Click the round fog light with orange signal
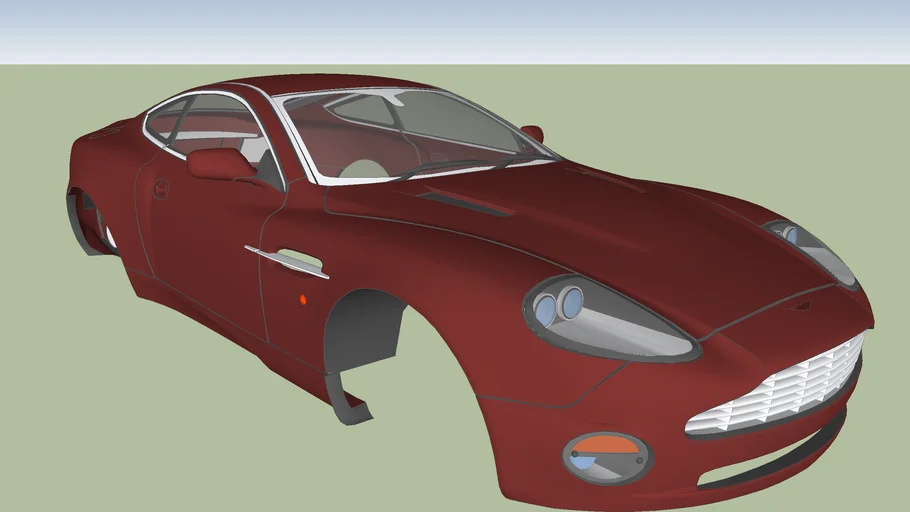 point(606,455)
